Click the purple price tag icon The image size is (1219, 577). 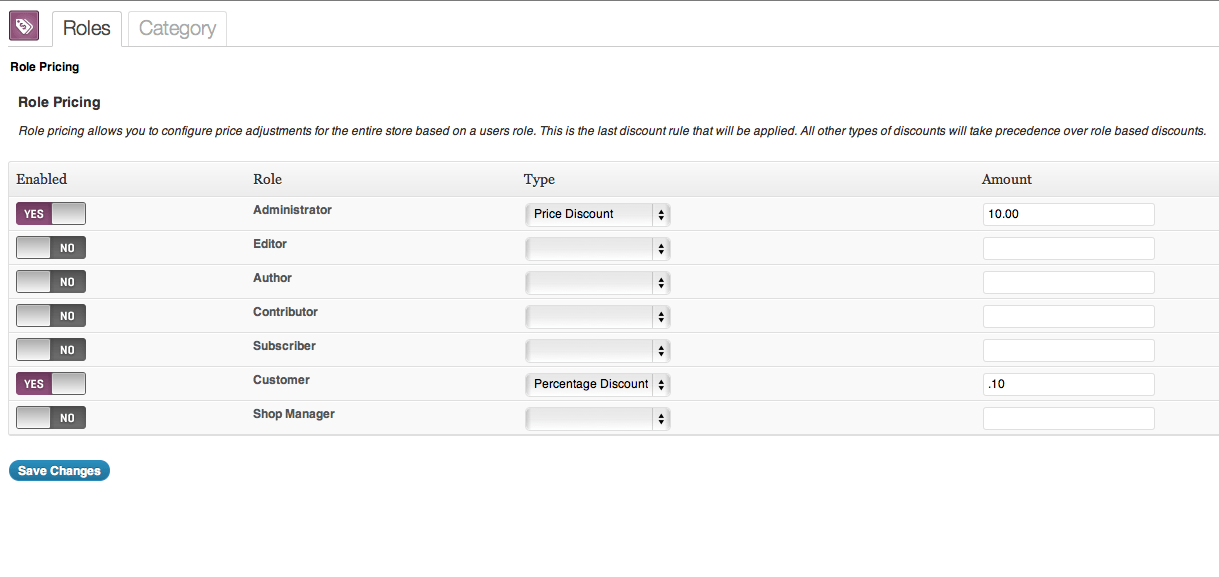(24, 26)
